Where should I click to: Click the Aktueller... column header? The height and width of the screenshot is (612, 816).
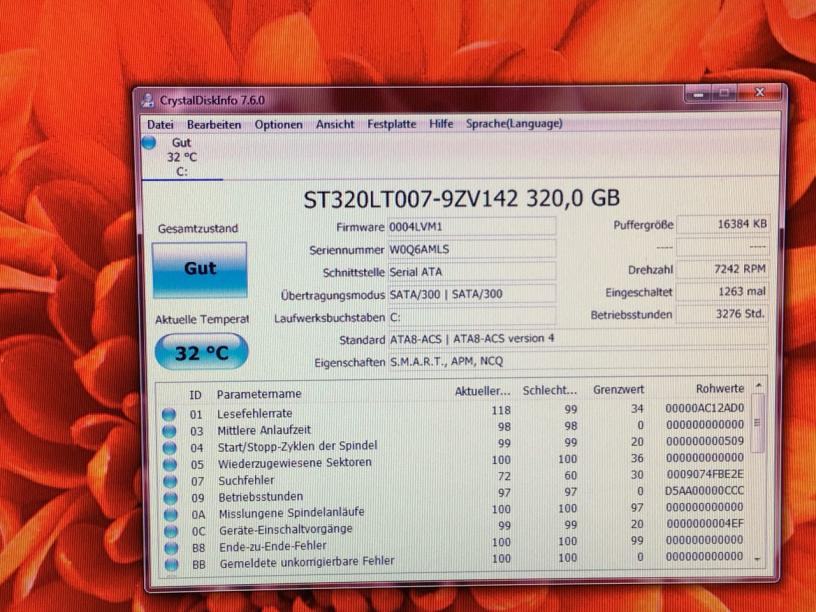(482, 391)
